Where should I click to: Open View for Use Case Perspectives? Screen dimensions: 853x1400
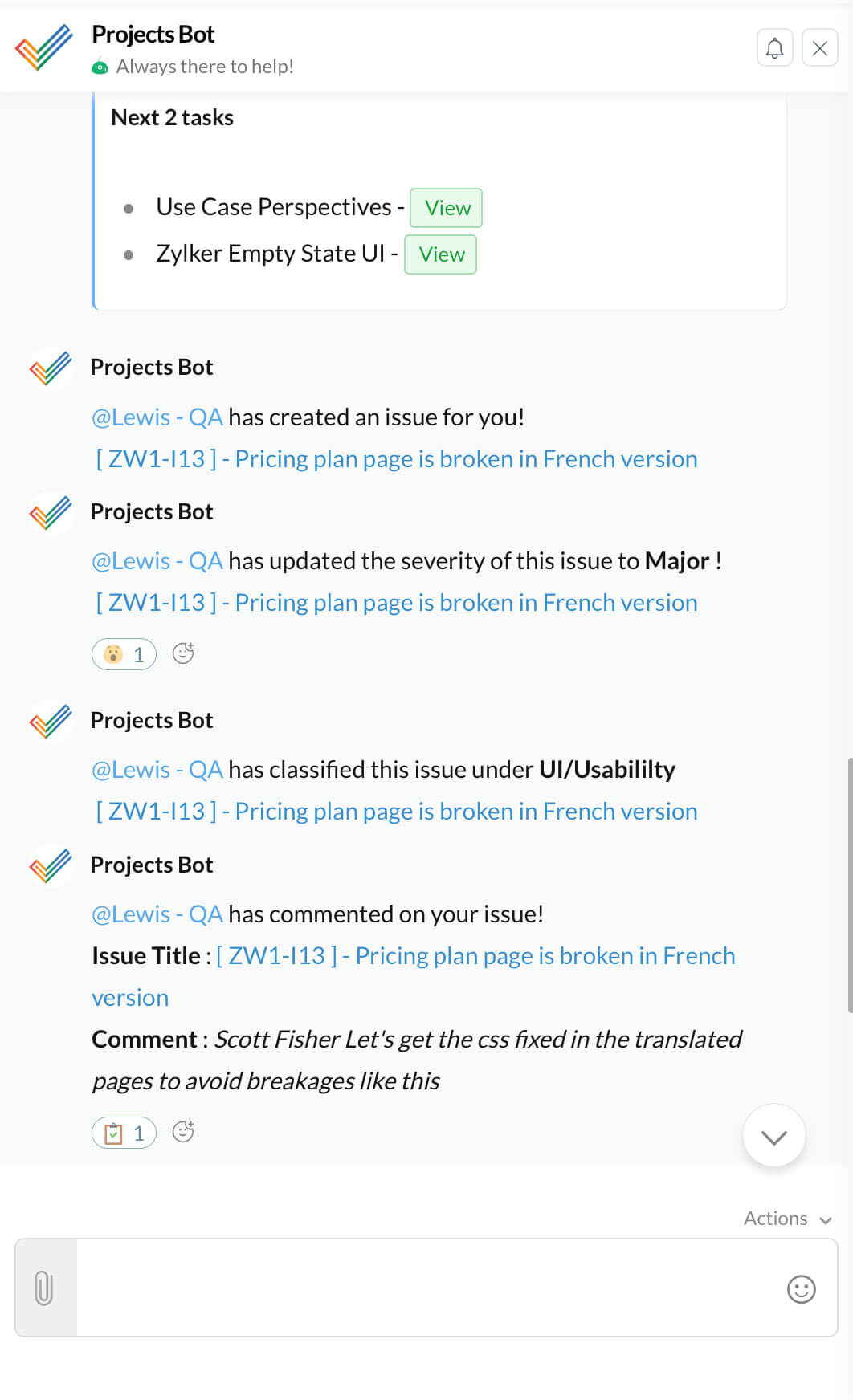pyautogui.click(x=446, y=208)
